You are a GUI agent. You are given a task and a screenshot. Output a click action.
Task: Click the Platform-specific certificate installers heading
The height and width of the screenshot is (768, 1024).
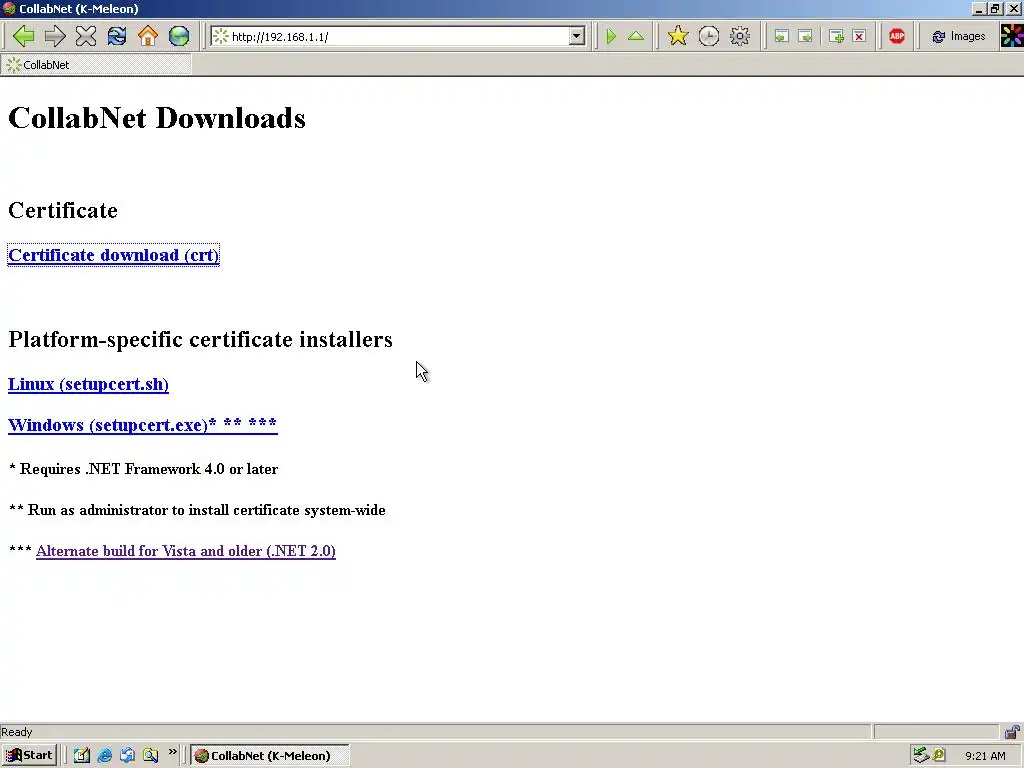click(200, 340)
